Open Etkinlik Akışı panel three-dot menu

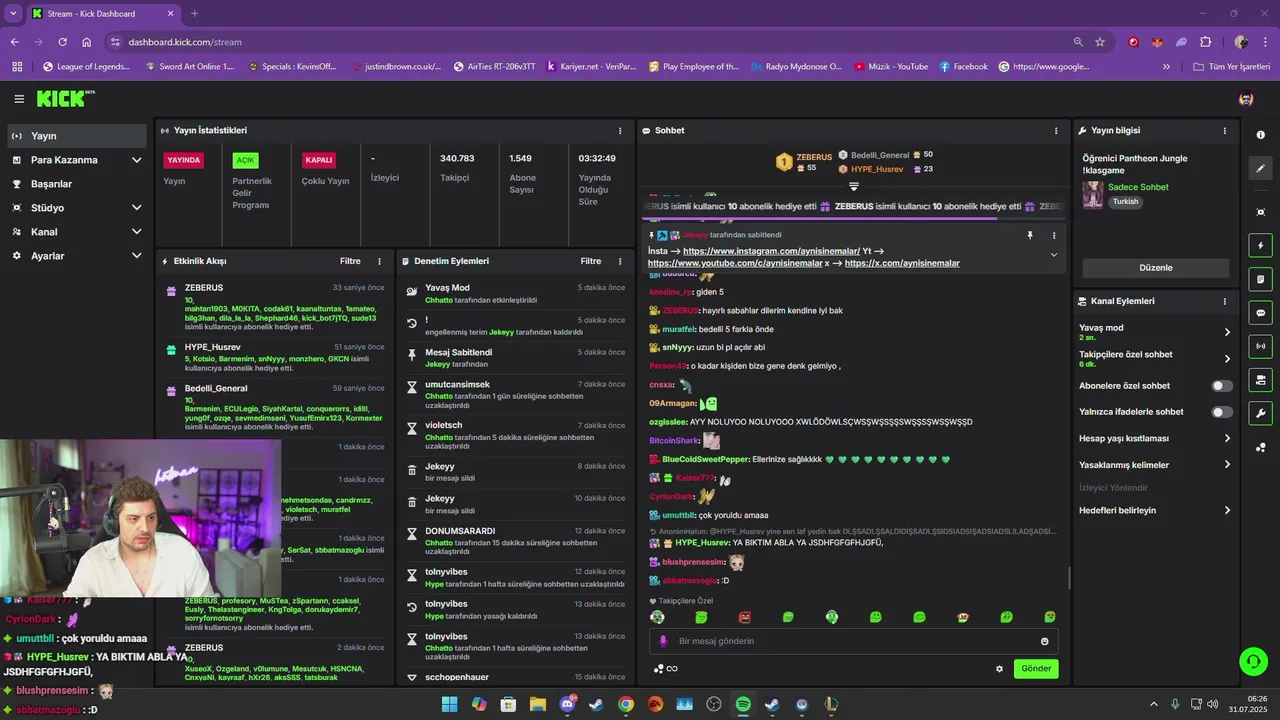379,261
